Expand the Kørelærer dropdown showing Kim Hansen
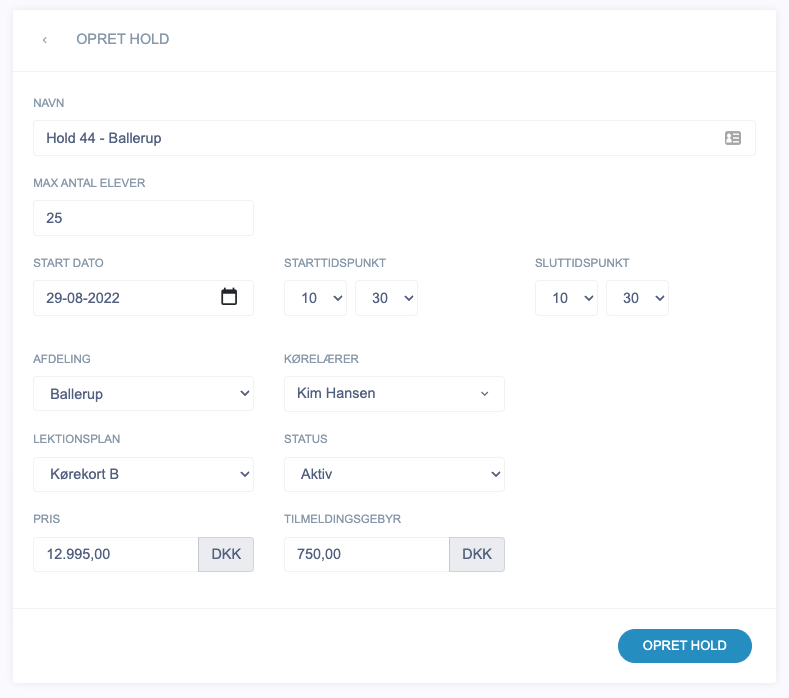789x698 pixels. pyautogui.click(x=394, y=394)
